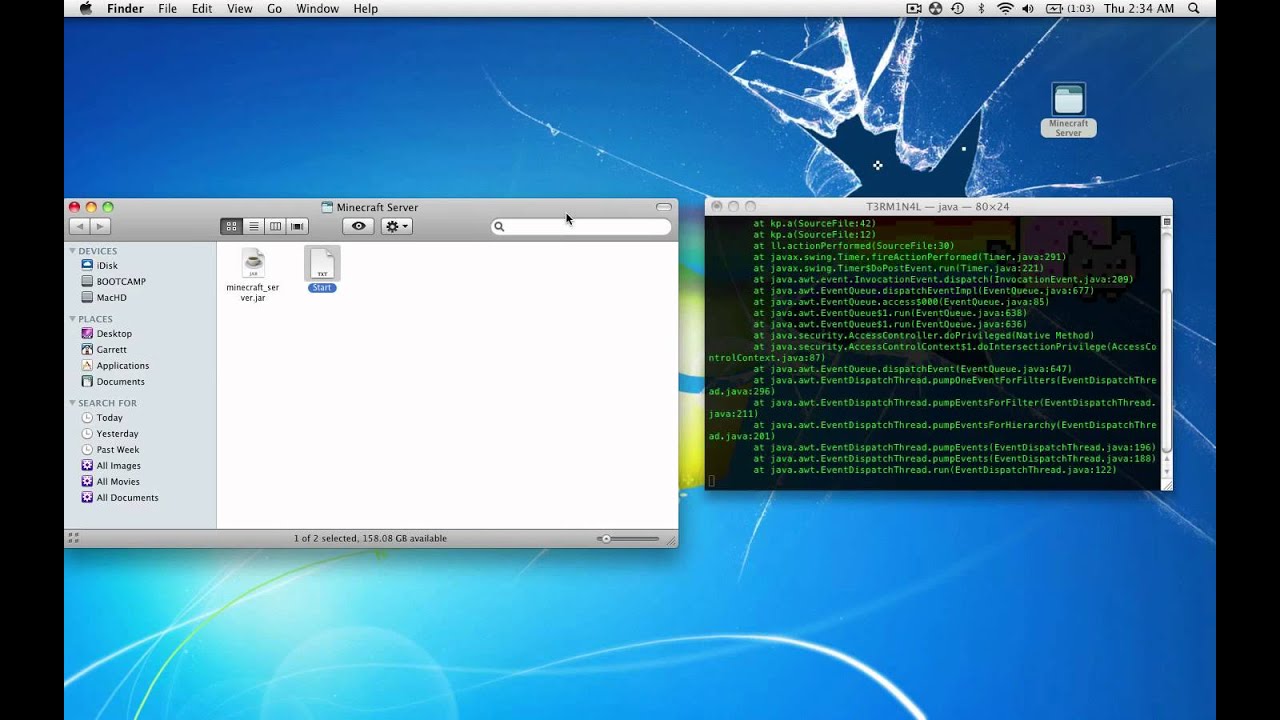Image resolution: width=1280 pixels, height=720 pixels.
Task: Open Spotlight search magnifier
Action: [x=1194, y=8]
